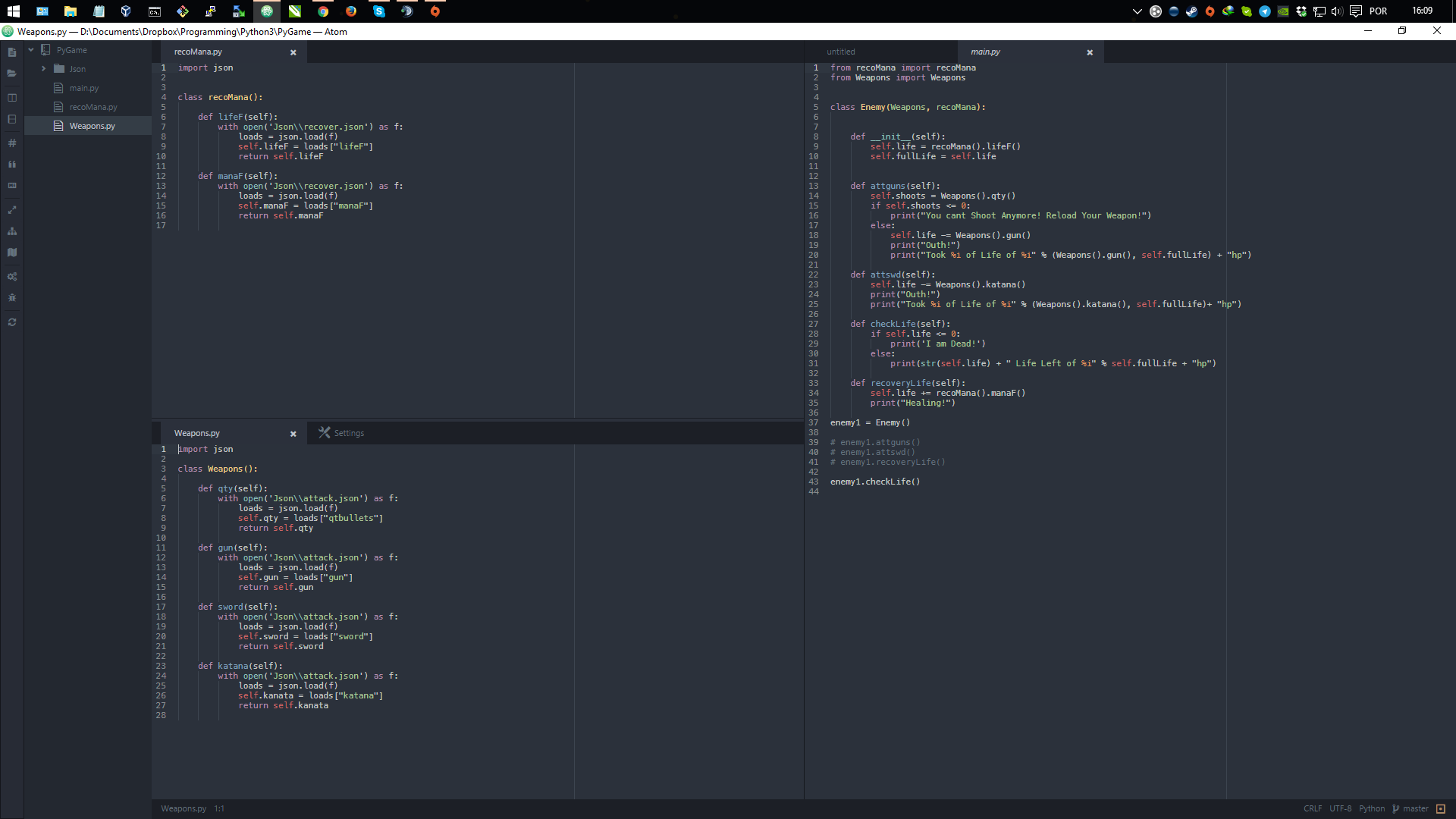The height and width of the screenshot is (819, 1456).
Task: Switch to the main.py tab
Action: 985,52
